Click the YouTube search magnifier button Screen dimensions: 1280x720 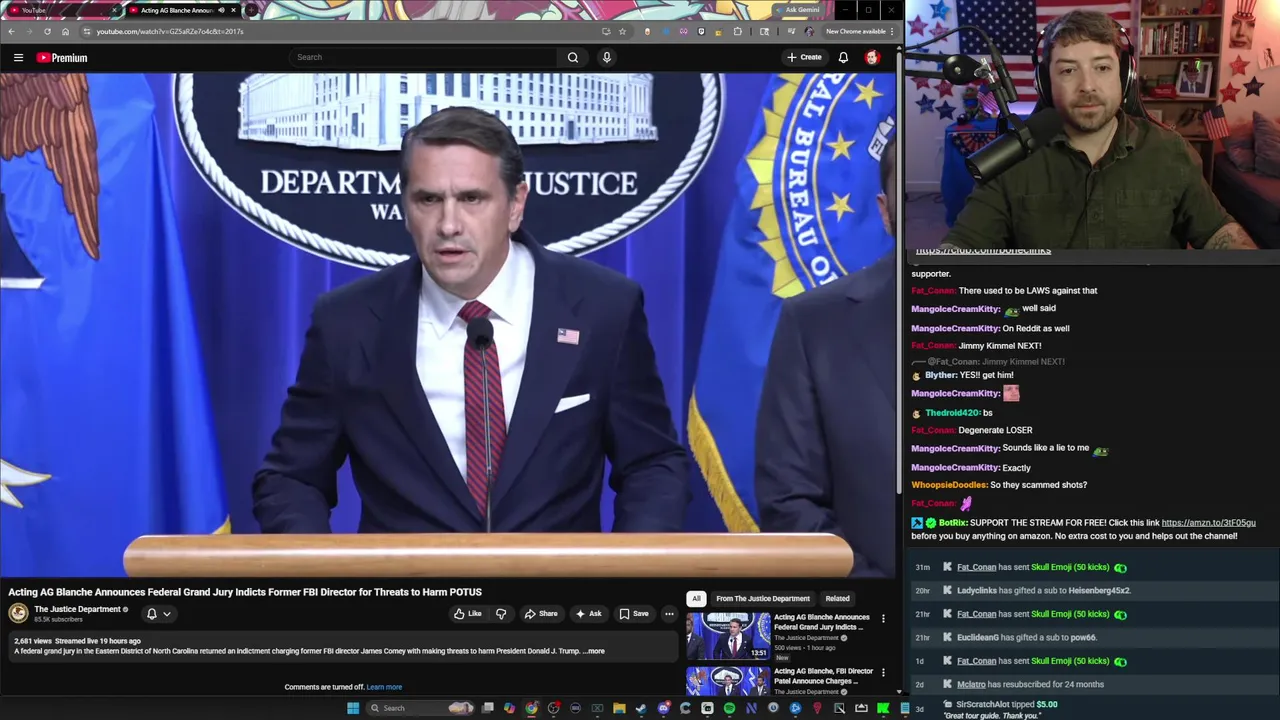(x=573, y=57)
